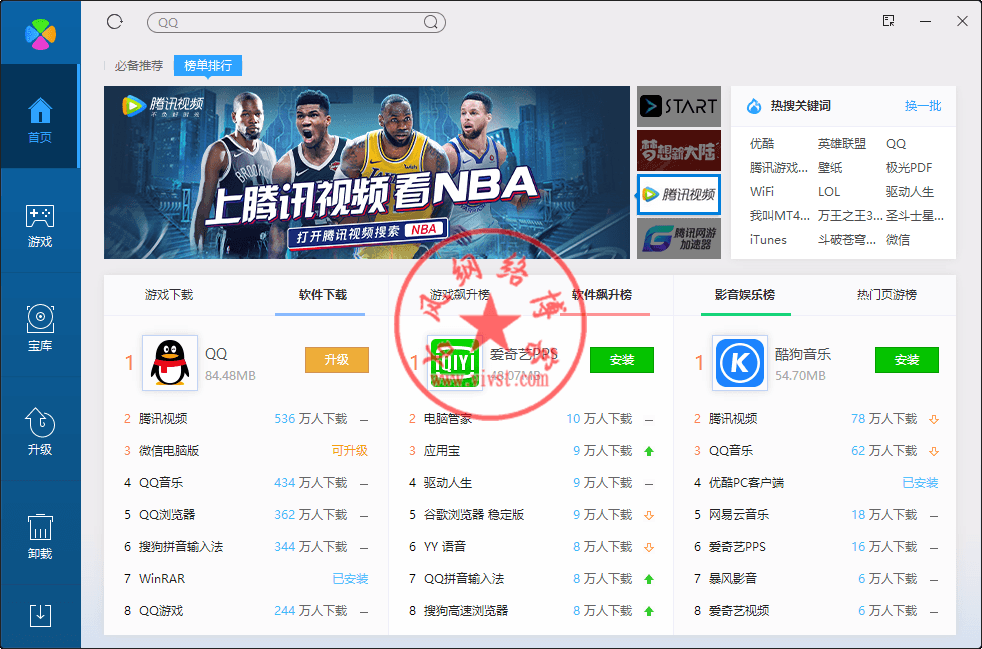Open the 热门页游榜 tab
Screen dimensions: 982x649
tap(887, 294)
